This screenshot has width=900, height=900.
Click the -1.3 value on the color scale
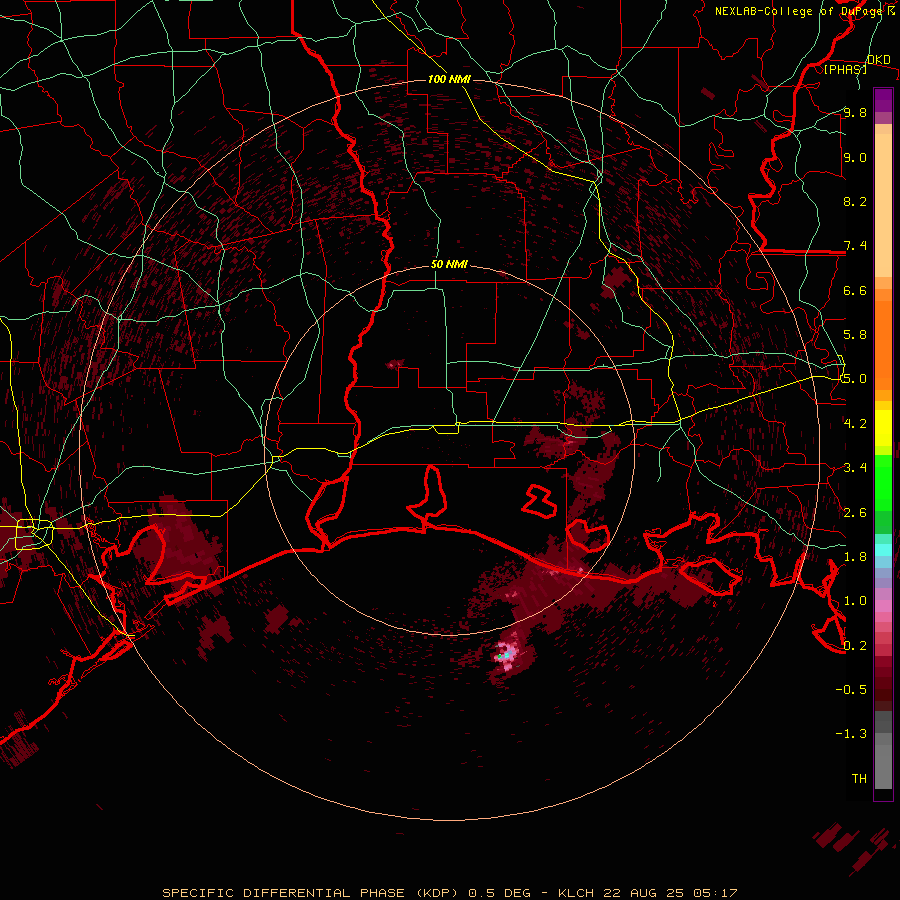point(851,734)
